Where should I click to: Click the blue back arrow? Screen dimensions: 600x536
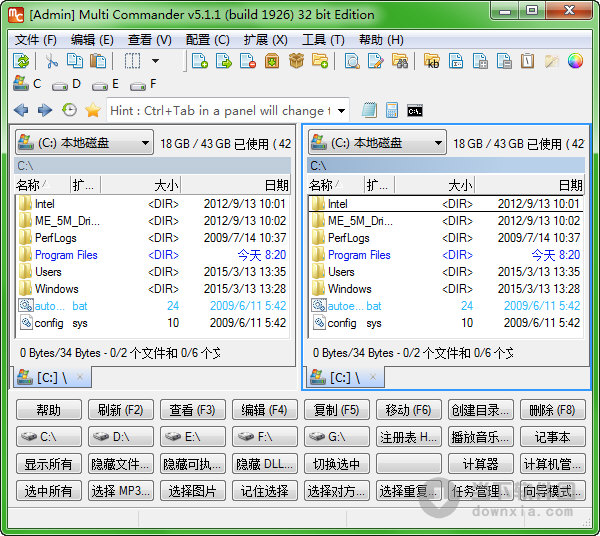point(21,111)
